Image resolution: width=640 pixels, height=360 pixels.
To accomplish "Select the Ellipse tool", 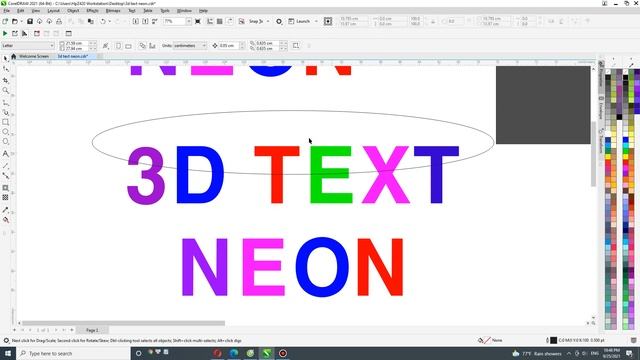I will 6,132.
